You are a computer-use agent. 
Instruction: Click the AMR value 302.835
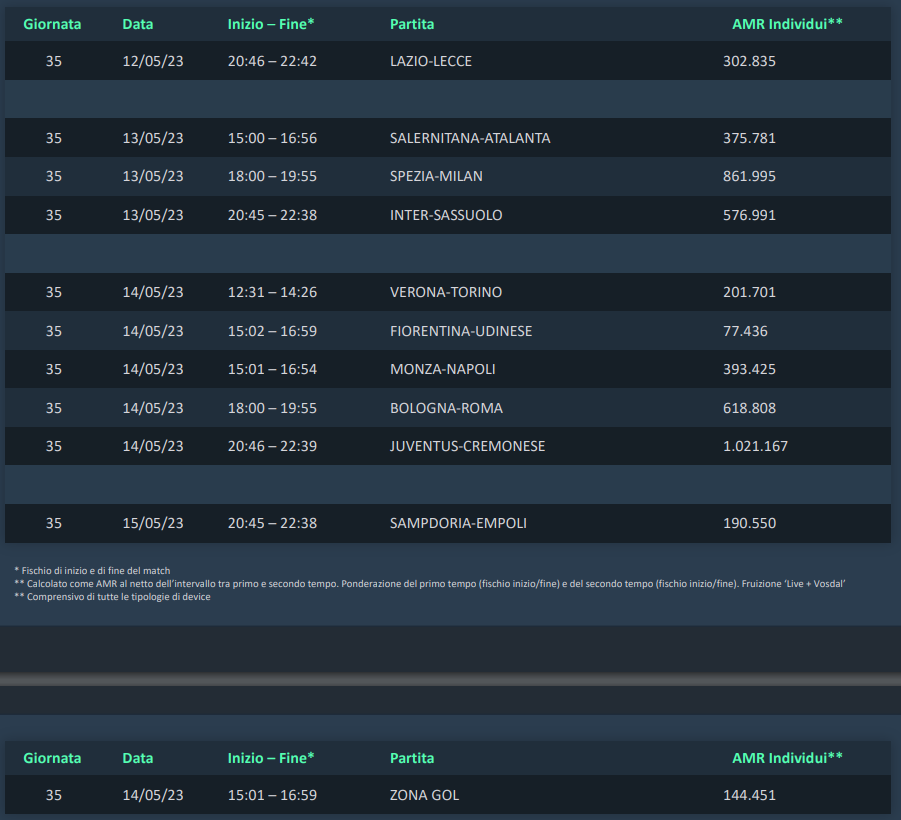749,61
